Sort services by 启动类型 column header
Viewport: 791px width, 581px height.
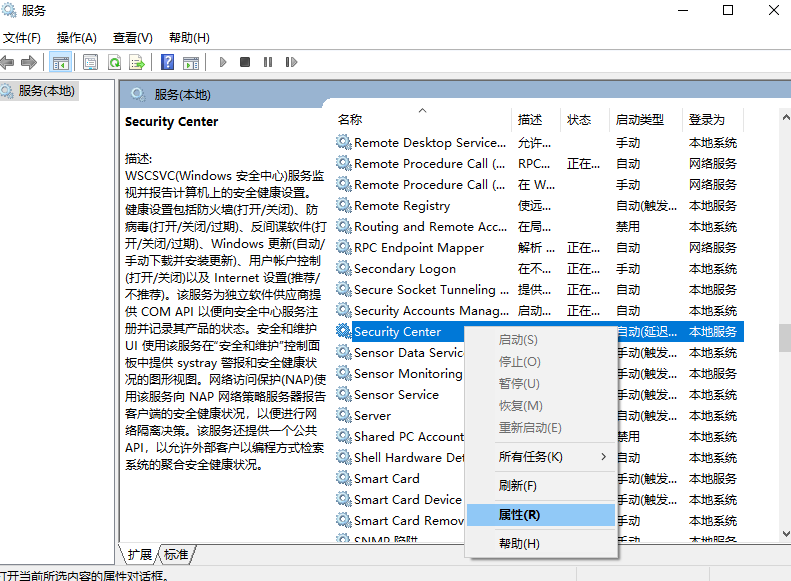pos(640,119)
